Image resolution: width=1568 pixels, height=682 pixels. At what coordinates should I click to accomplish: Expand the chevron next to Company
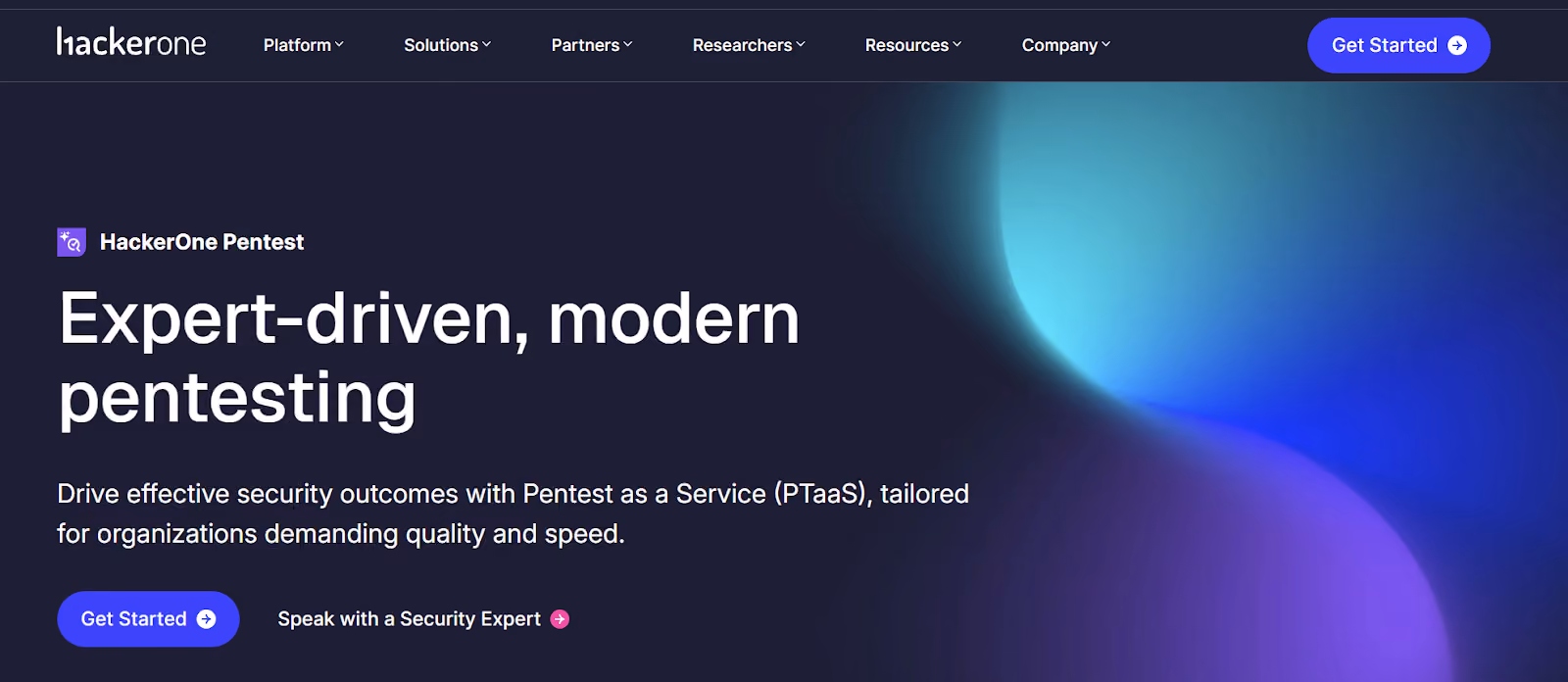(1106, 45)
